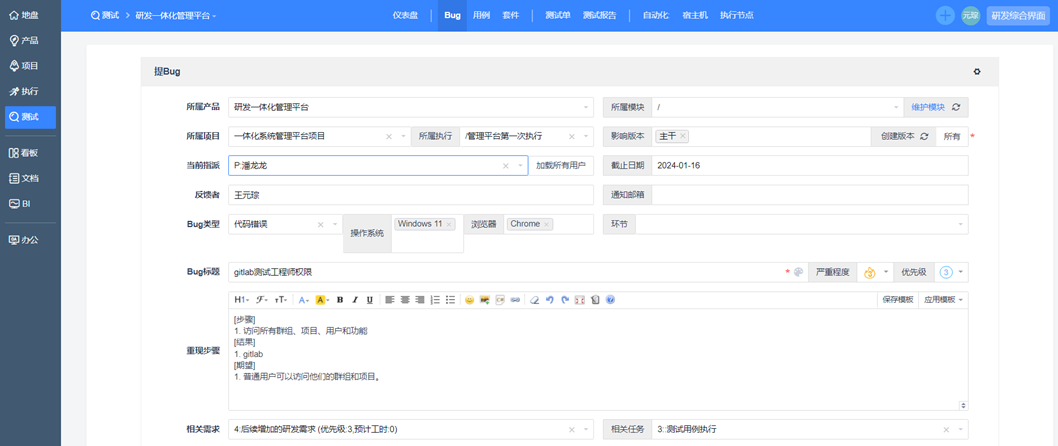The height and width of the screenshot is (446, 1058).
Task: Redo the editor change
Action: [x=565, y=300]
